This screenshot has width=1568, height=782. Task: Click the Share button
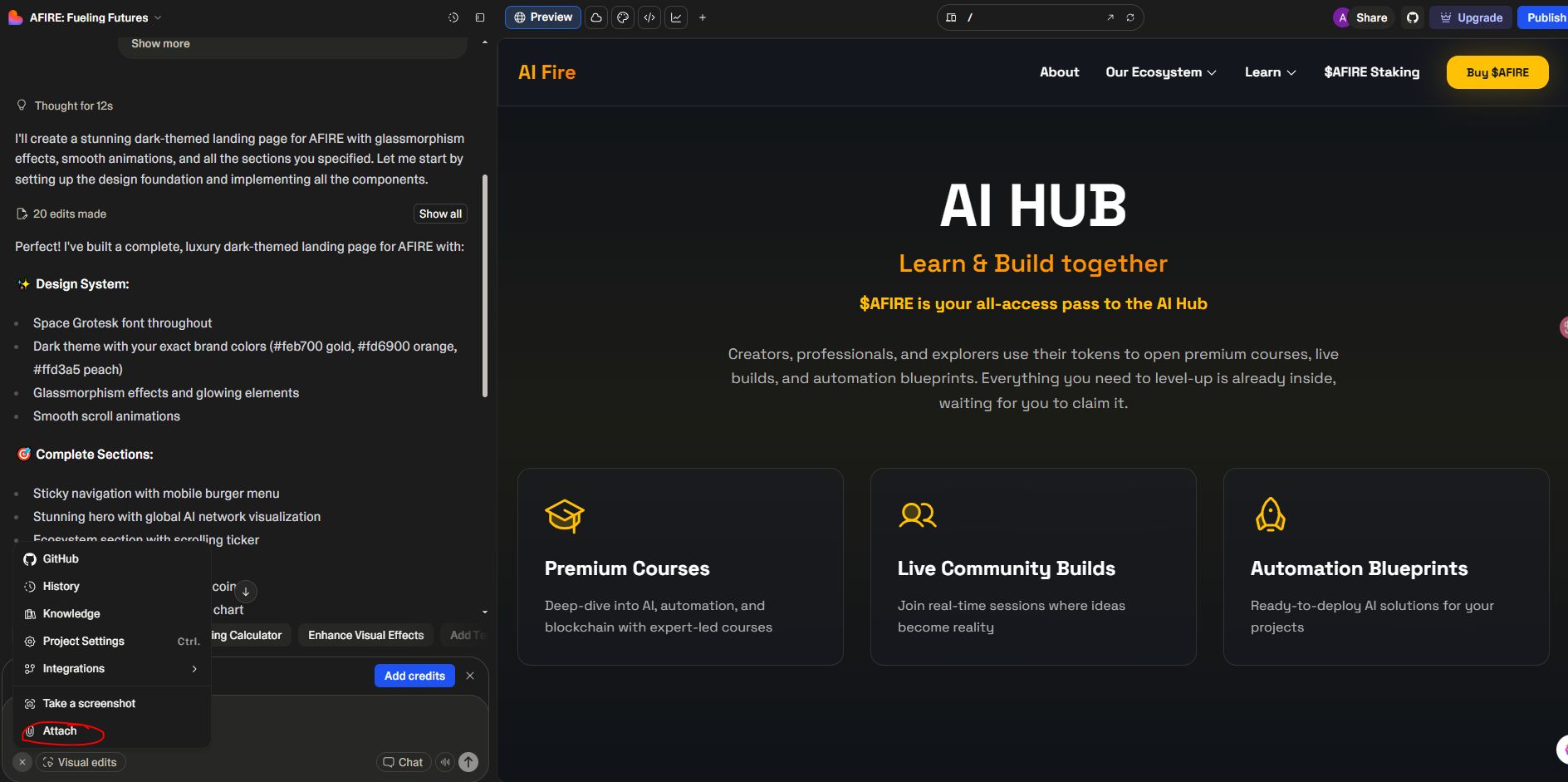[1371, 17]
